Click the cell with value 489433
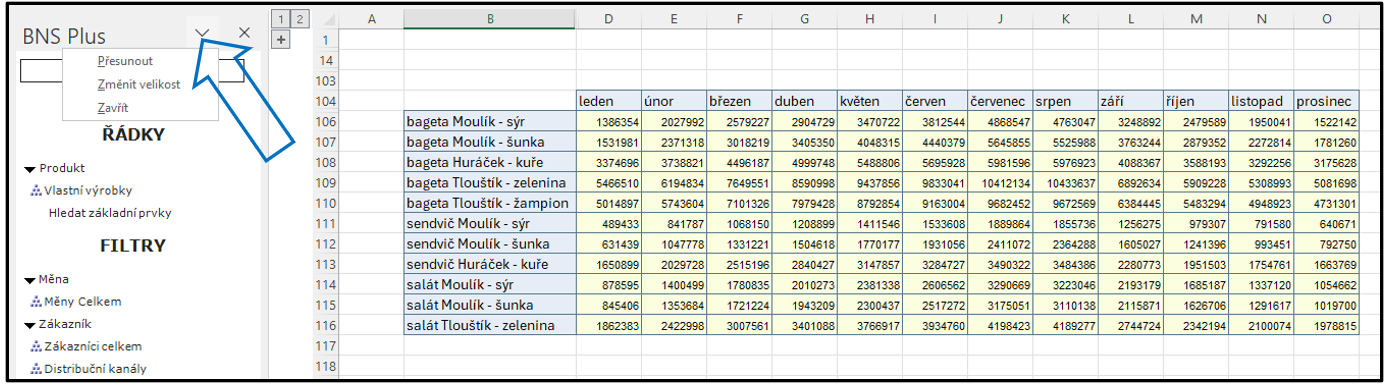 tap(609, 223)
